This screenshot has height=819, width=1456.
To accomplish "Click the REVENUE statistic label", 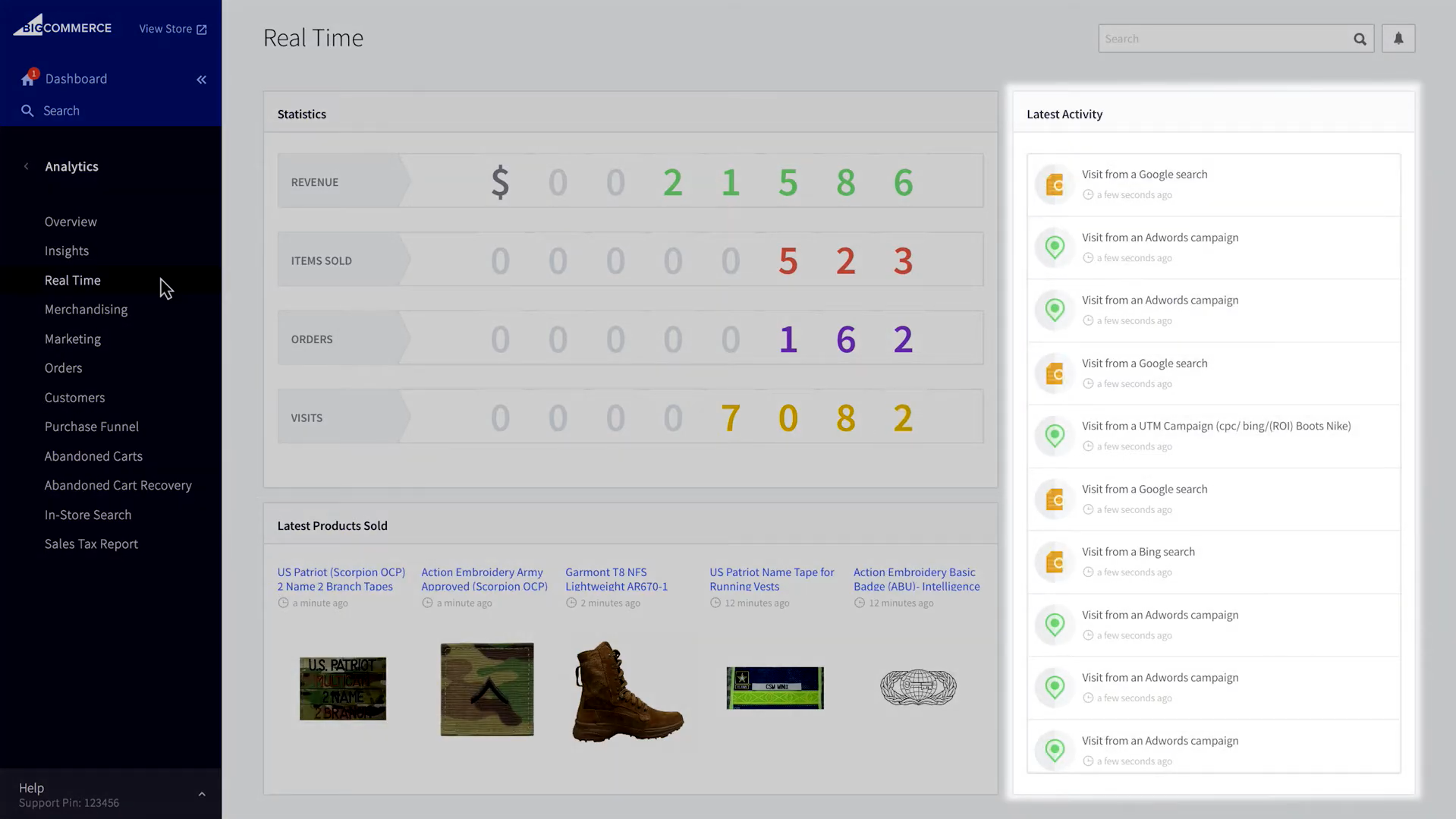I will (315, 182).
